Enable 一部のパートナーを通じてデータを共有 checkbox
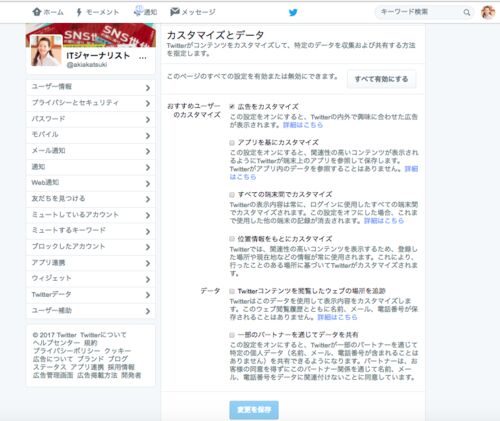Image resolution: width=500 pixels, height=421 pixels. pos(232,335)
